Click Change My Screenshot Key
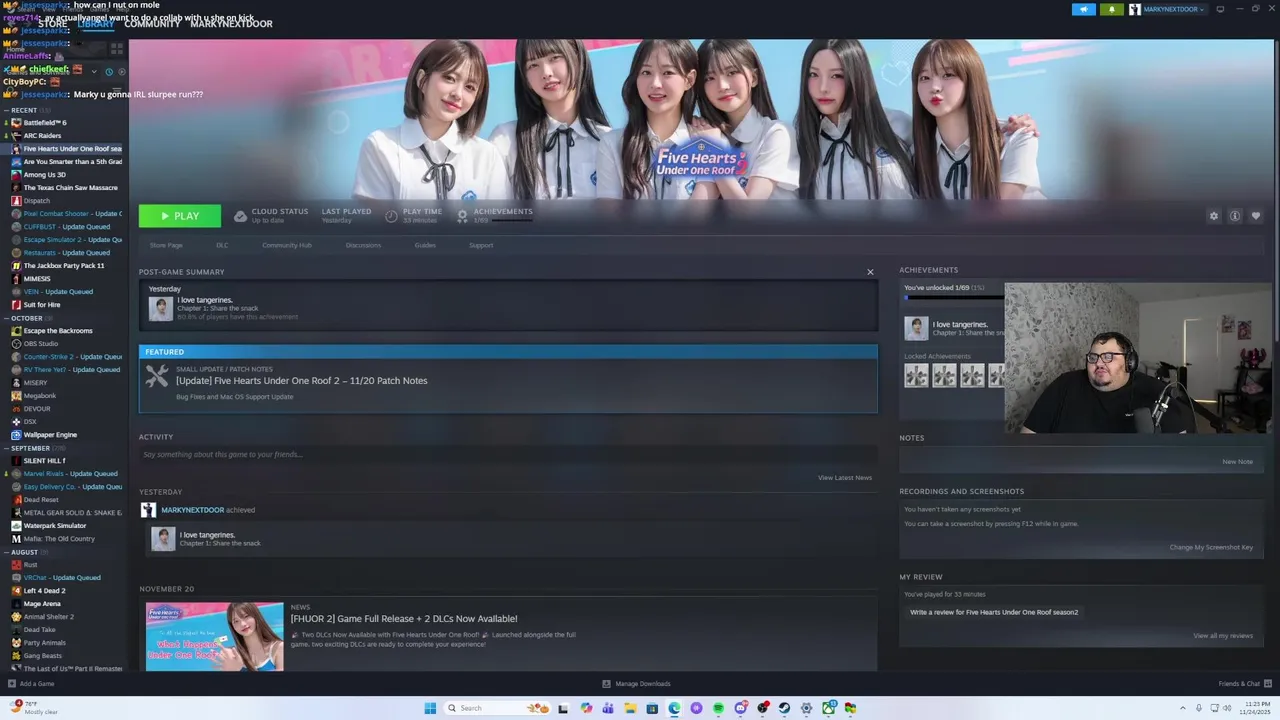Screen dimensions: 1280x720 (1211, 547)
